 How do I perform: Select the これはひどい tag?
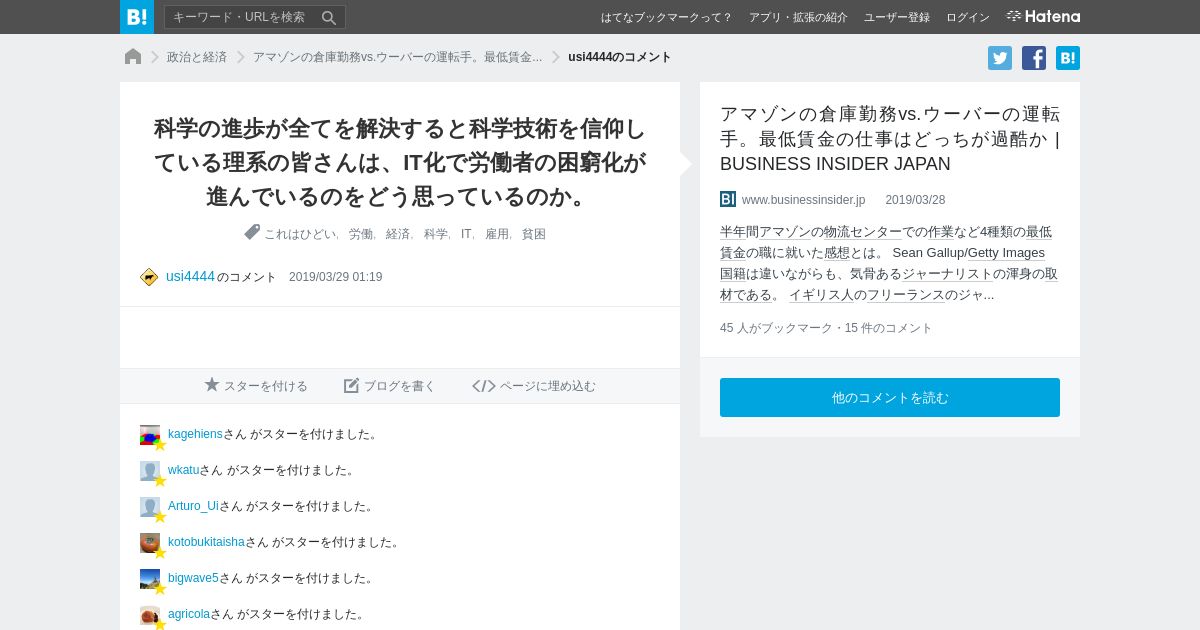tap(299, 234)
